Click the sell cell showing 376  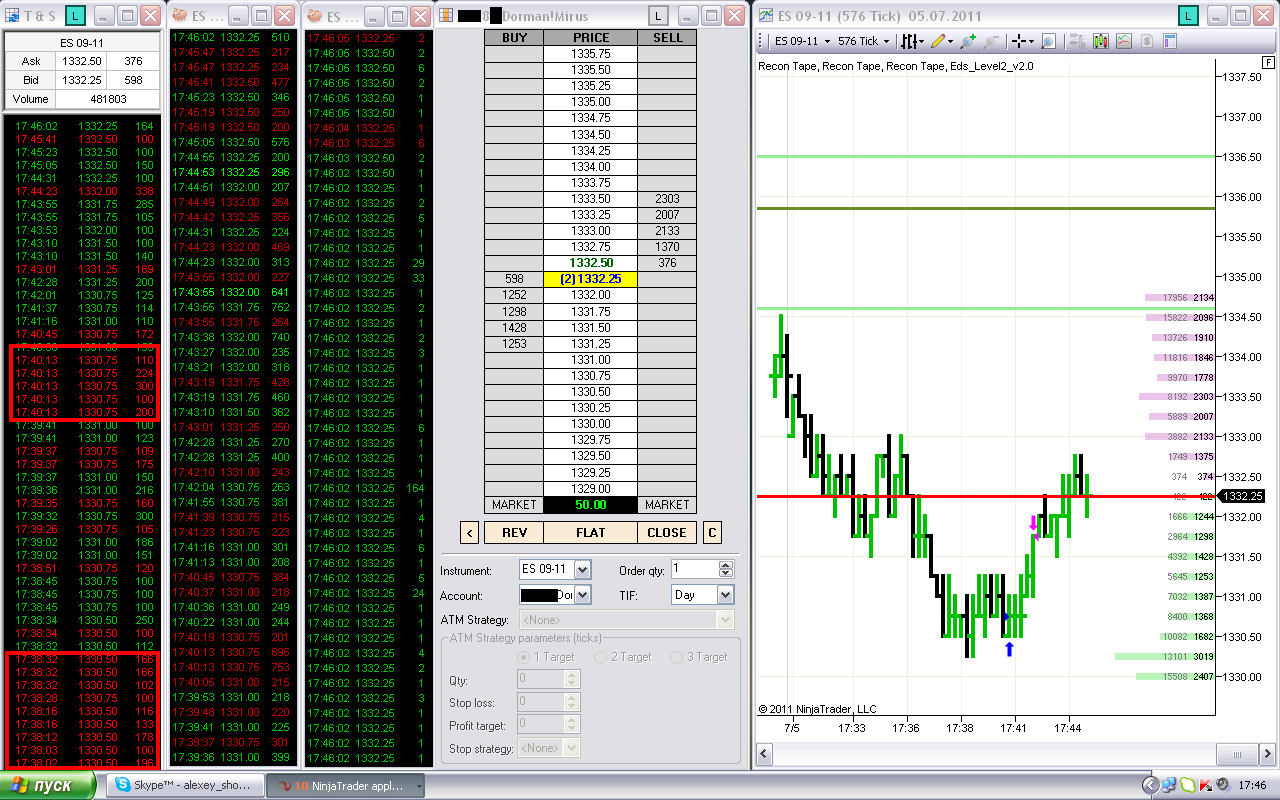click(667, 263)
